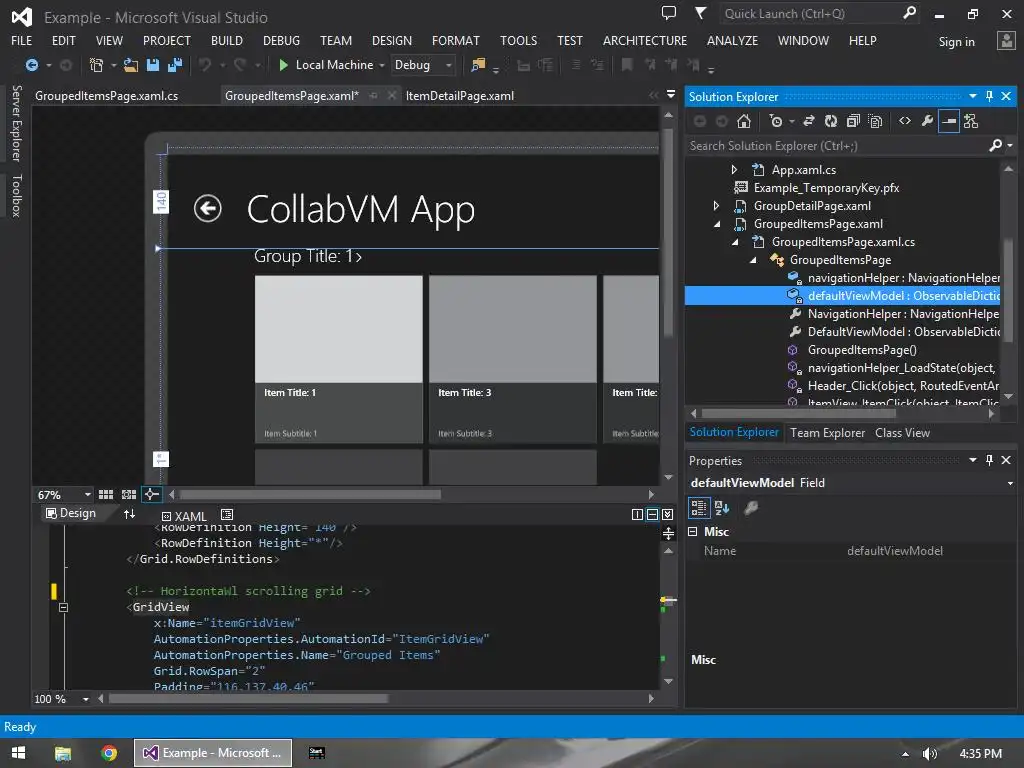Click the Search Solution Explorer field
Image resolution: width=1024 pixels, height=768 pixels.
[x=837, y=146]
